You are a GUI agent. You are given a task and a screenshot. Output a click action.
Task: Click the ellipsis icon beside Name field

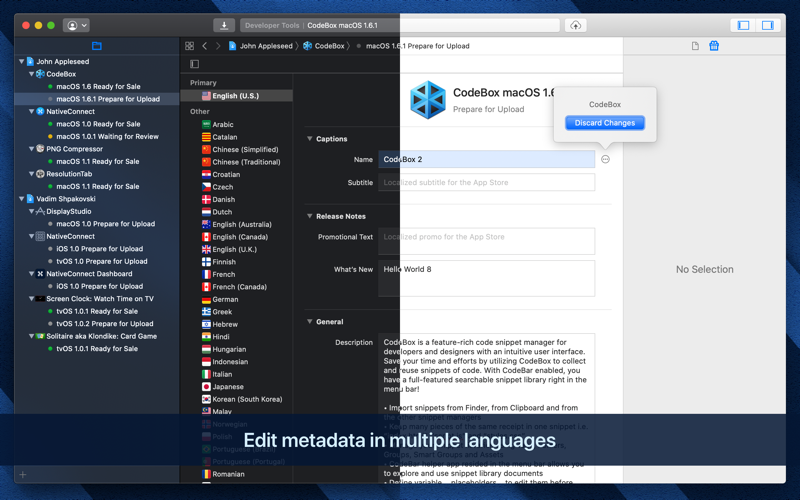click(605, 159)
